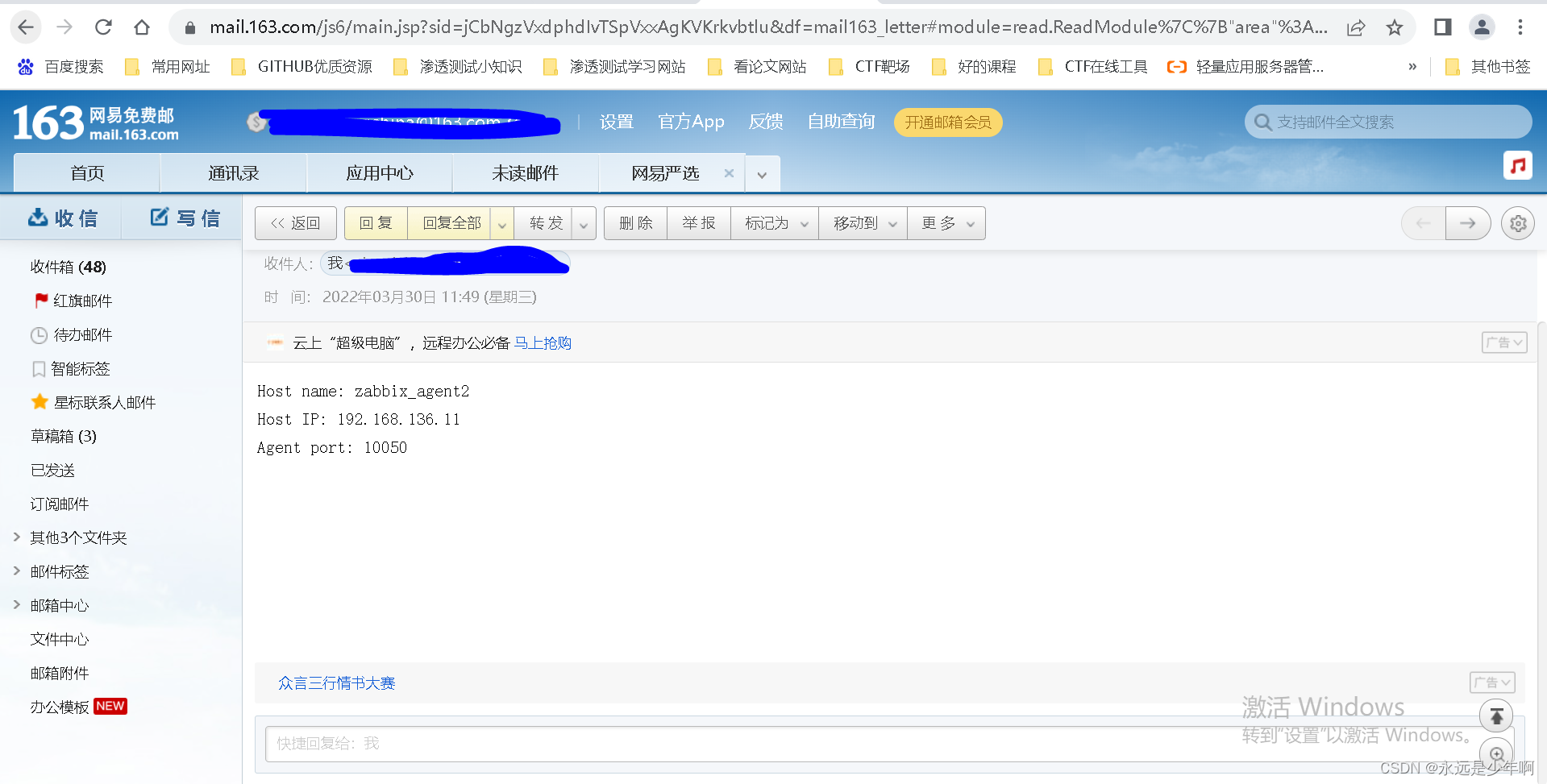Viewport: 1547px width, 784px height.
Task: Open the browser side panel icon
Action: (x=1443, y=27)
